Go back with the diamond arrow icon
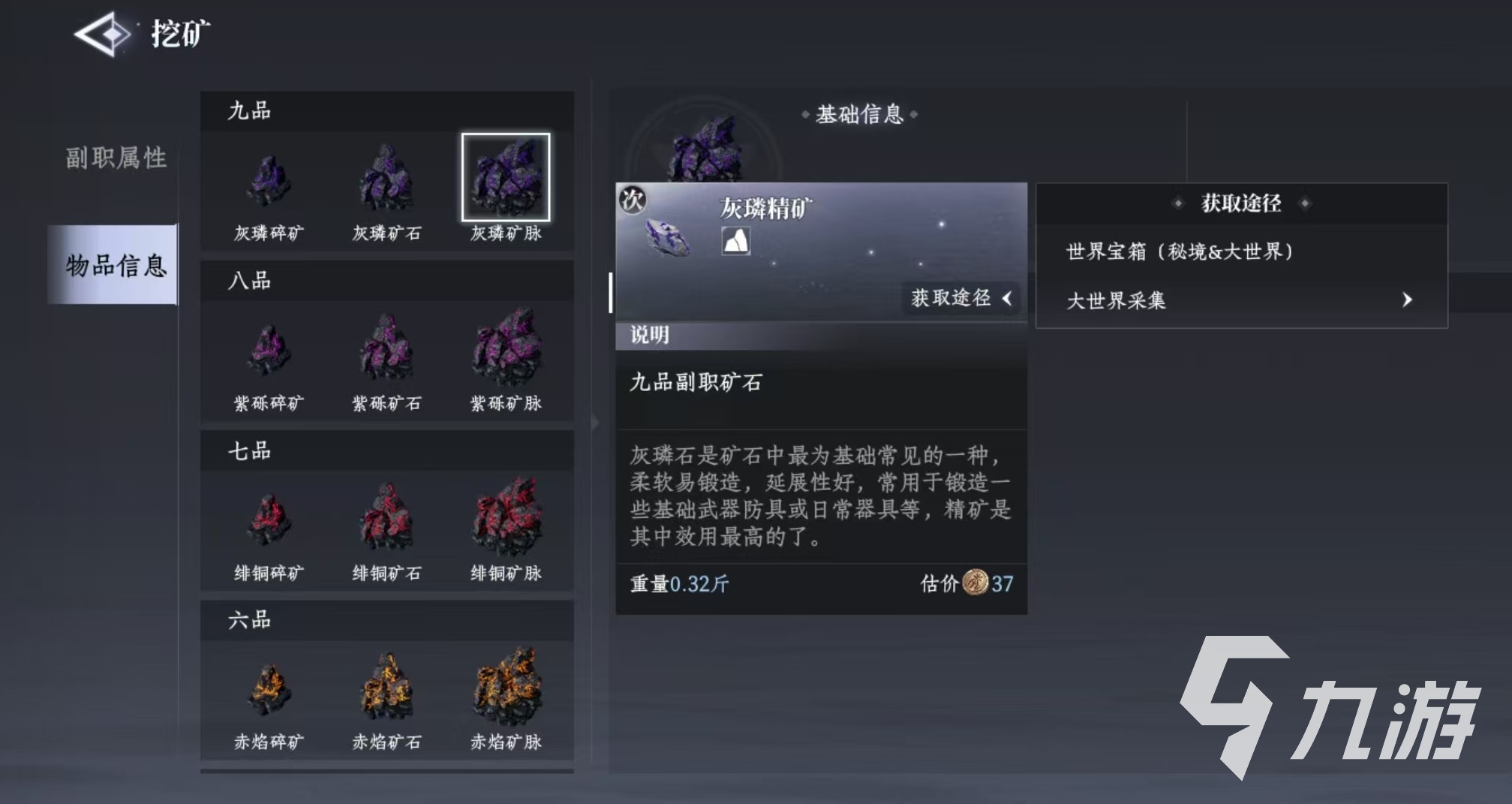The image size is (1512, 804). point(103,34)
